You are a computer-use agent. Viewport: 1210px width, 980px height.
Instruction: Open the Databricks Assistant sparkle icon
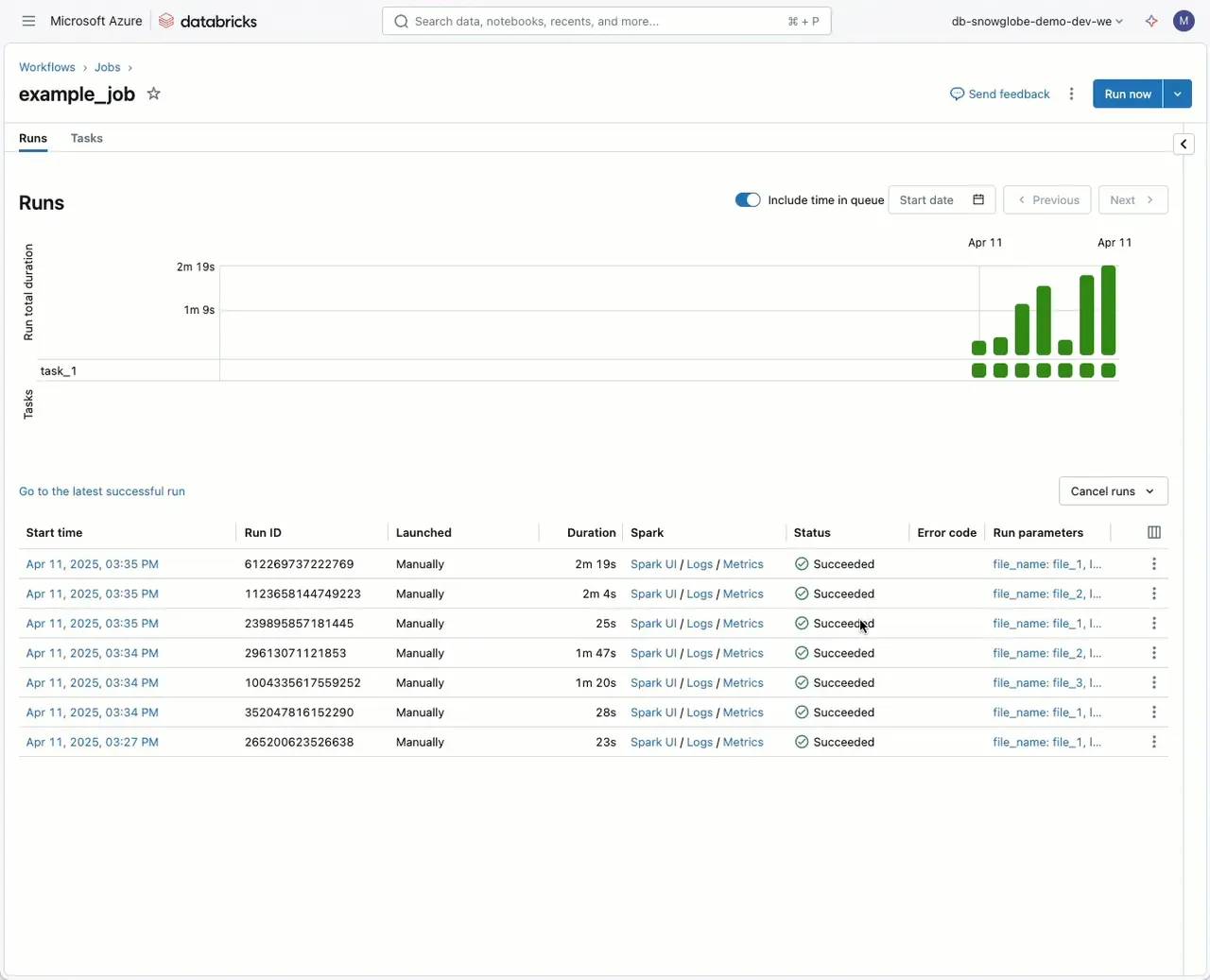pos(1151,21)
